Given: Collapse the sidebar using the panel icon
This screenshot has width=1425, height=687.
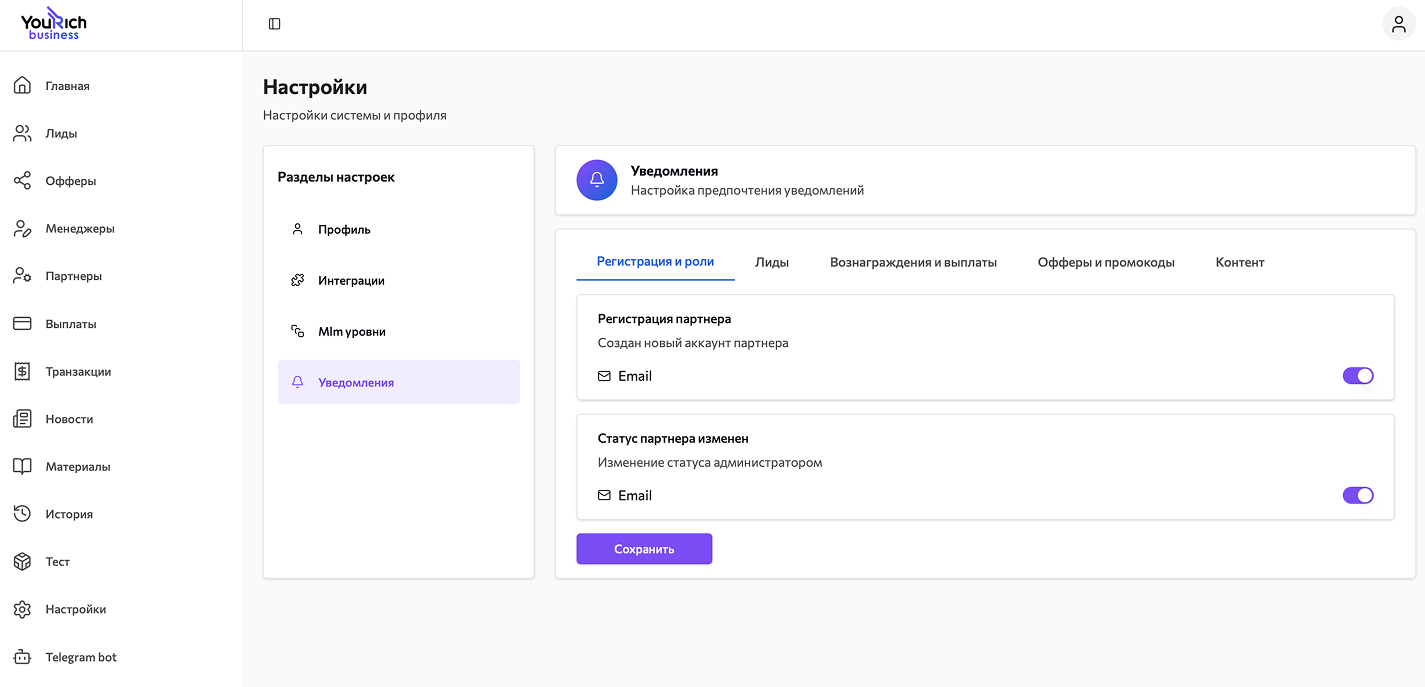Looking at the screenshot, I should [x=274, y=23].
